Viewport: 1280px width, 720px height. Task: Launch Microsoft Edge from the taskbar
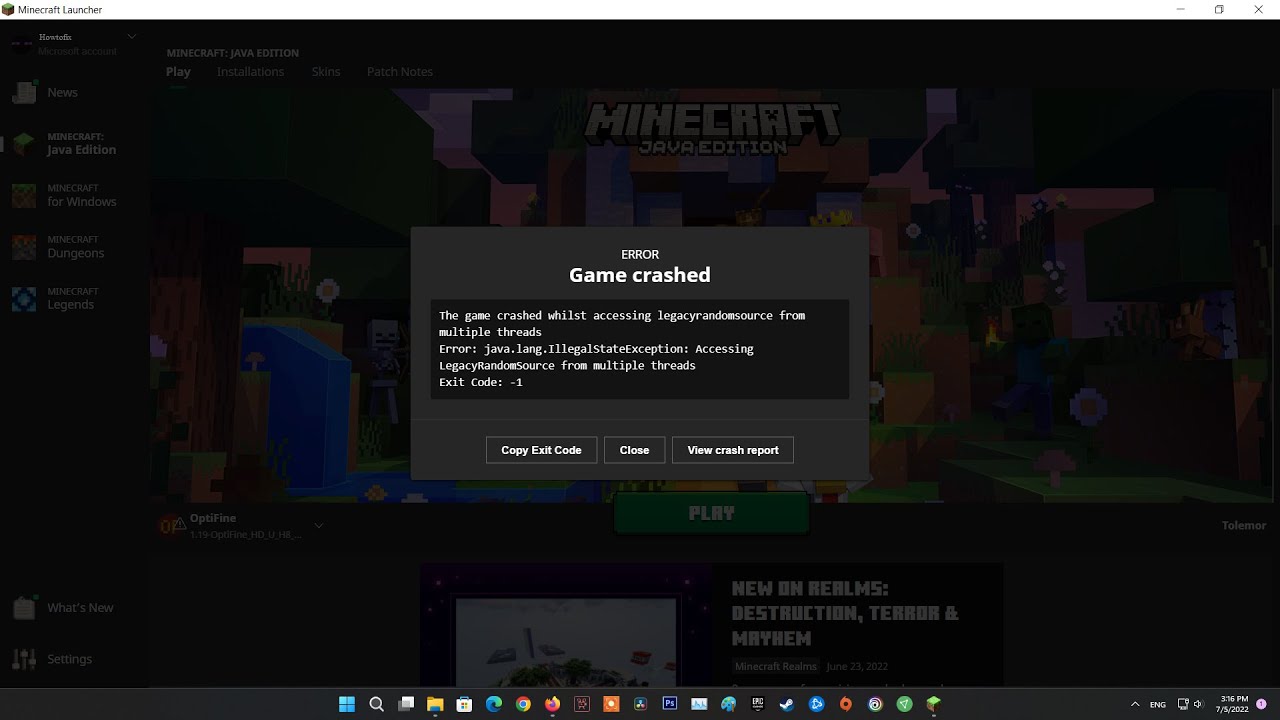click(494, 704)
